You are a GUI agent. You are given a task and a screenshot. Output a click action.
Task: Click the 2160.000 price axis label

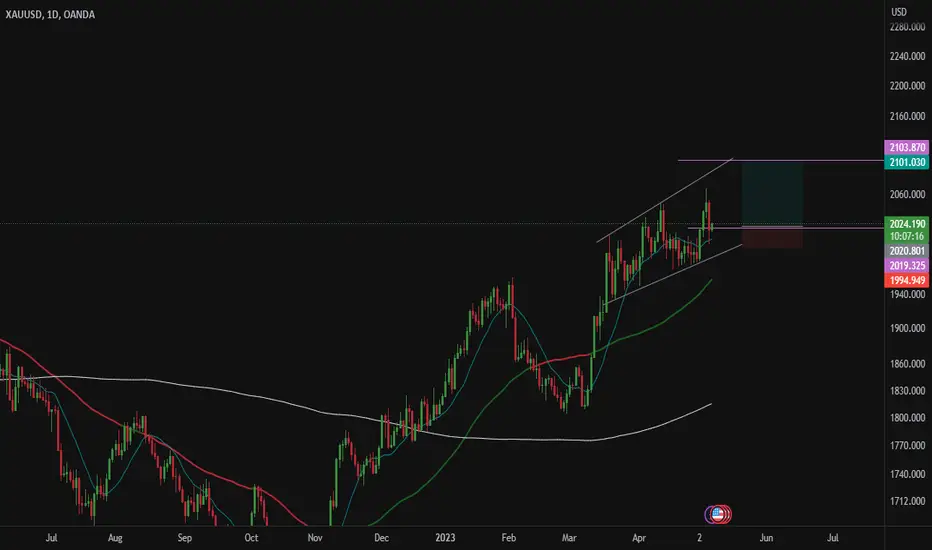pyautogui.click(x=907, y=116)
